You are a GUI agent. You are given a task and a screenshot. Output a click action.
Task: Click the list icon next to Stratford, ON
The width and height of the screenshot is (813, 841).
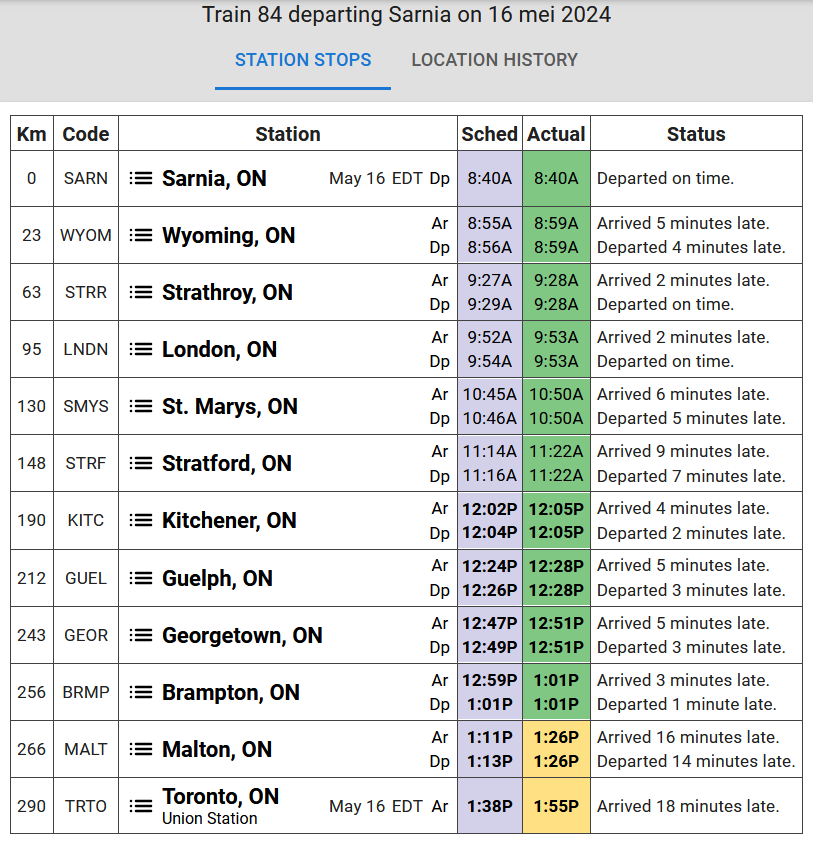pyautogui.click(x=141, y=464)
